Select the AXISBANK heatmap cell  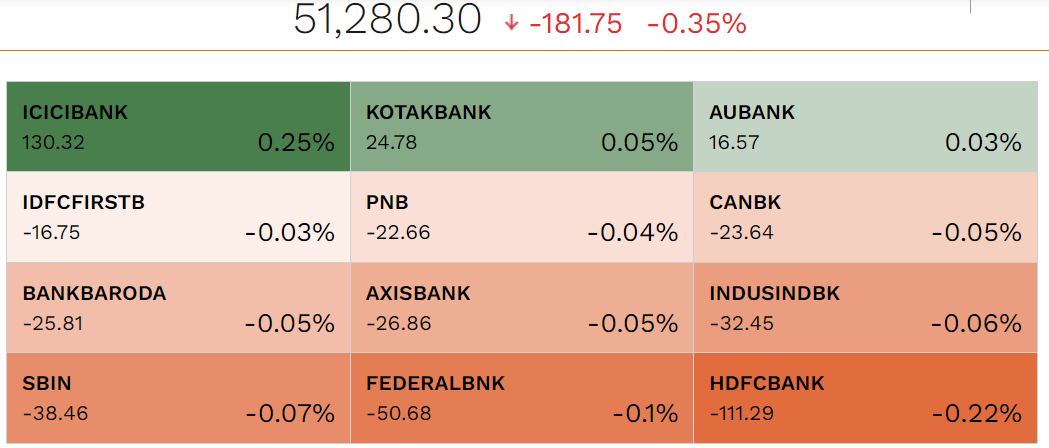pyautogui.click(x=521, y=308)
